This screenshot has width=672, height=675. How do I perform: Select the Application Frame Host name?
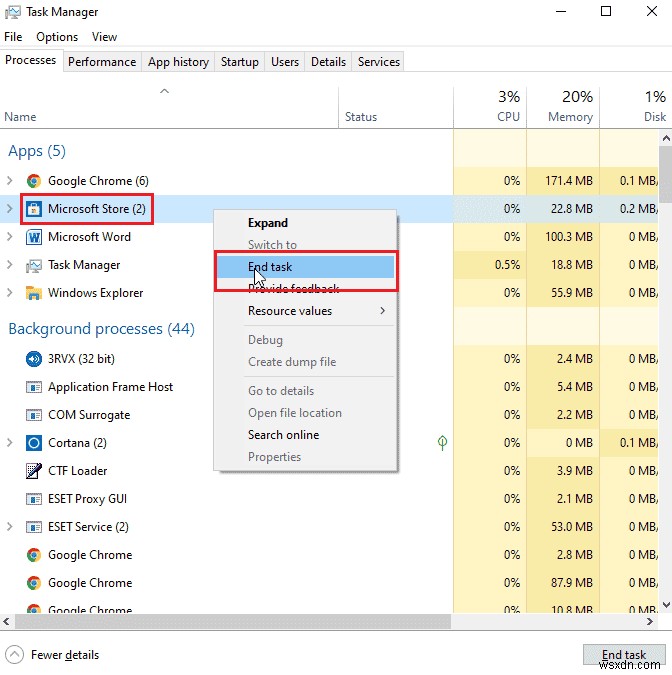tap(110, 387)
